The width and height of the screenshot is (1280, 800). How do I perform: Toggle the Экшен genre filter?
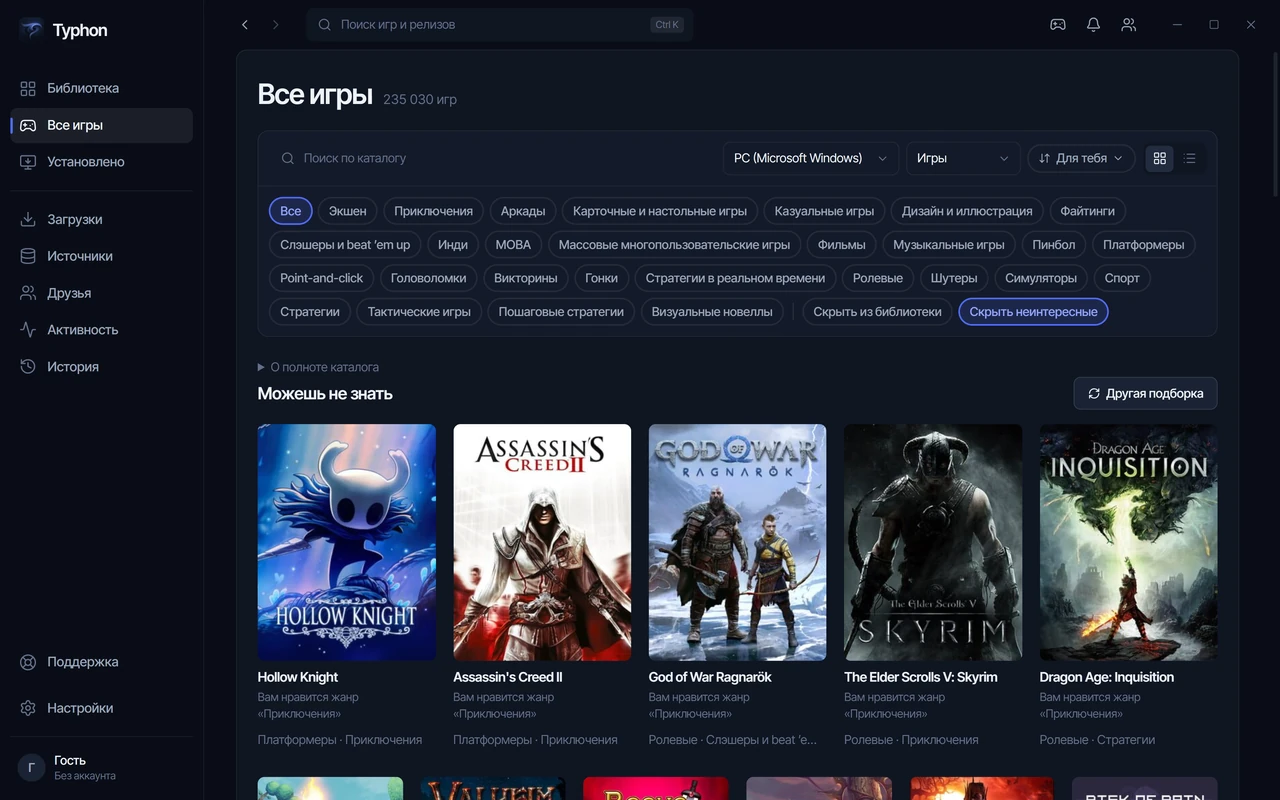click(x=348, y=211)
